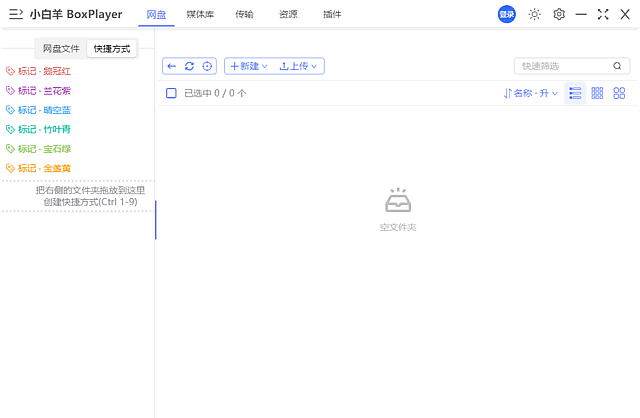Click the search magnifier icon

(x=617, y=66)
